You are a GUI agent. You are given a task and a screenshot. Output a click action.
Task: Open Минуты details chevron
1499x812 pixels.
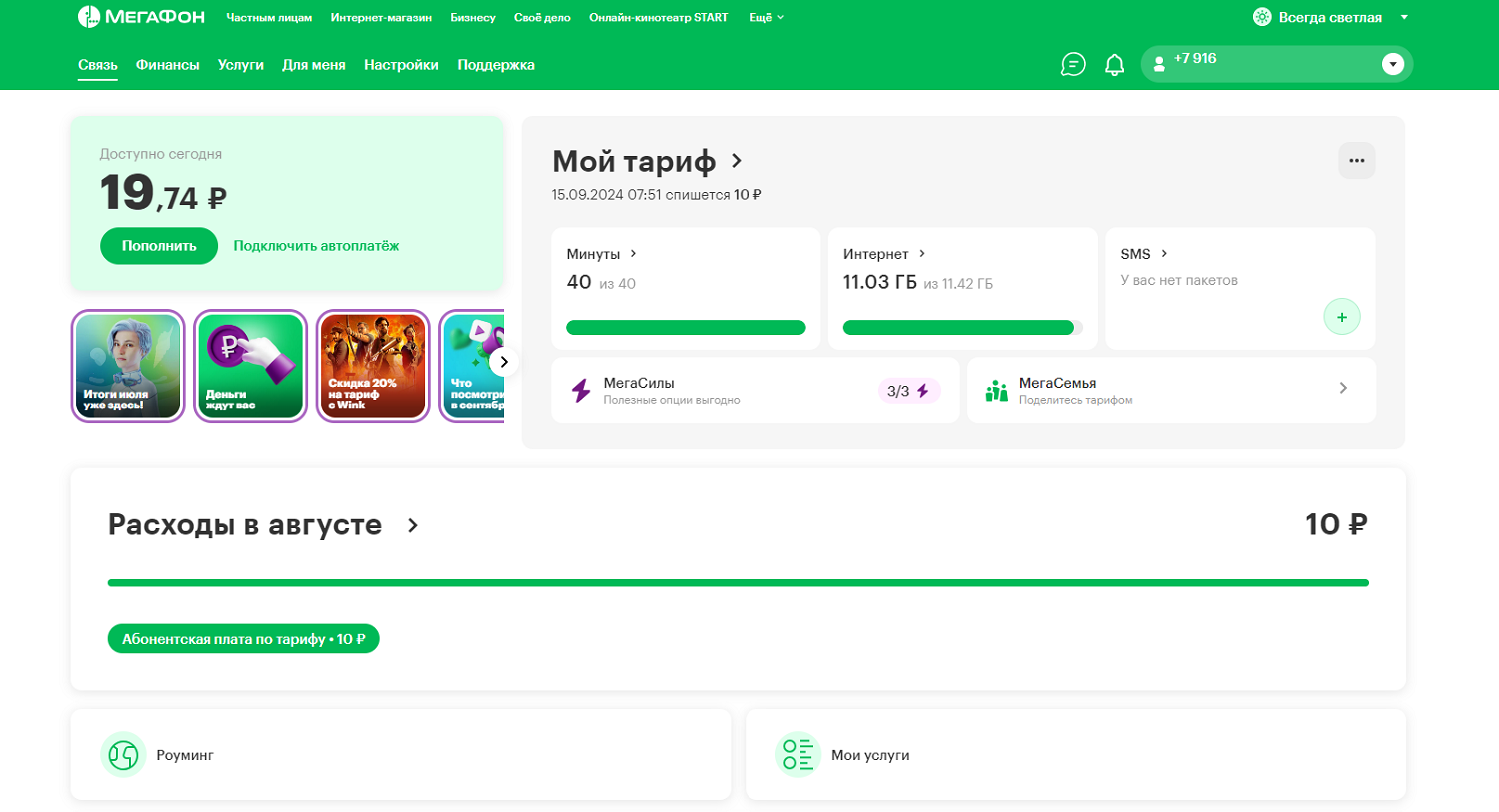point(633,254)
